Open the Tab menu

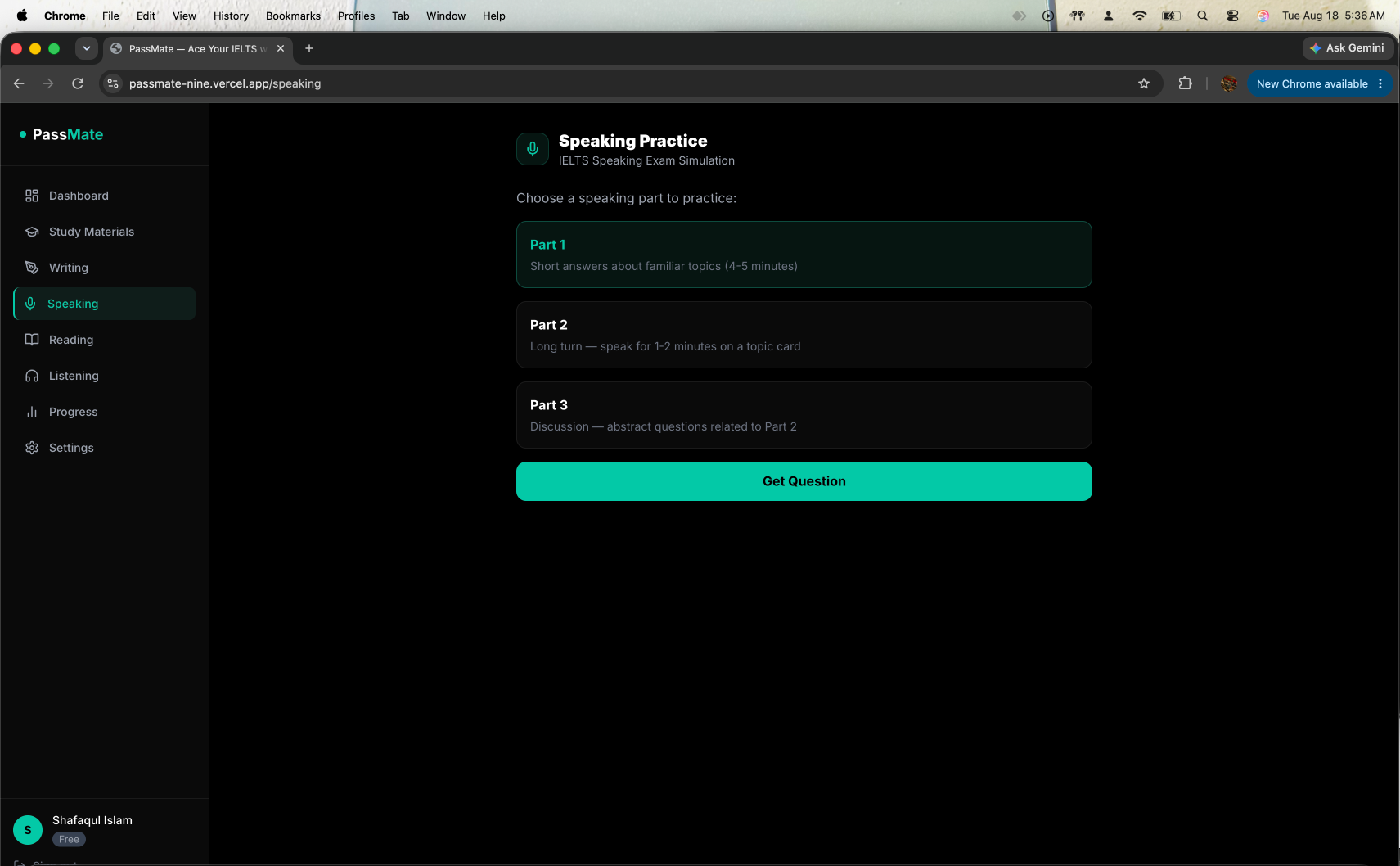(400, 16)
